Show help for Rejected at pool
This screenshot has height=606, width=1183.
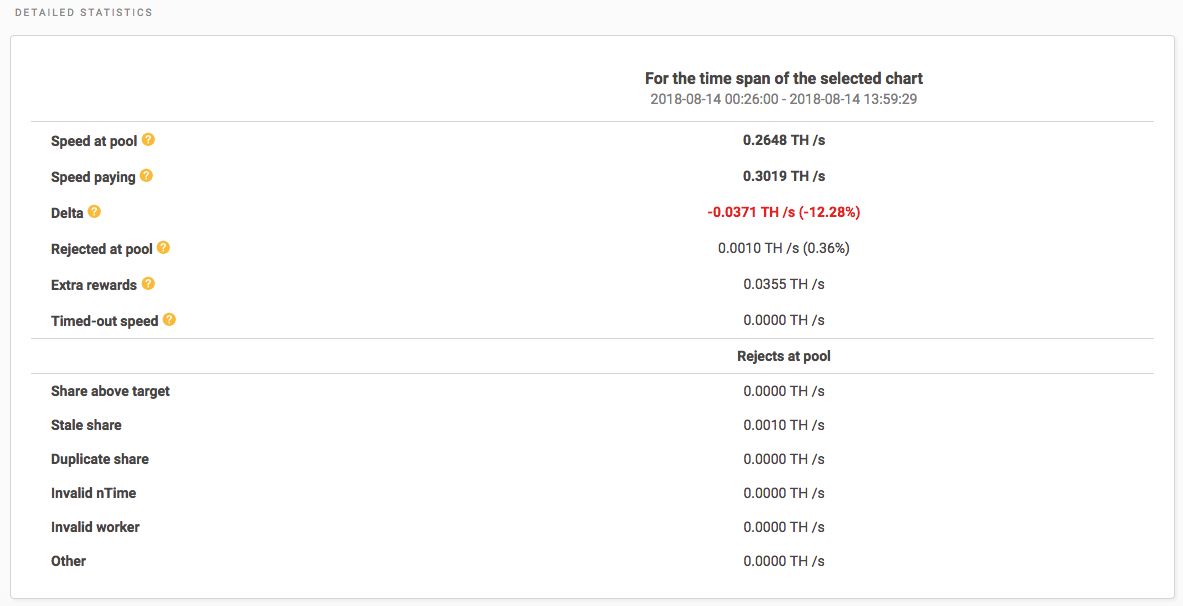pos(164,248)
